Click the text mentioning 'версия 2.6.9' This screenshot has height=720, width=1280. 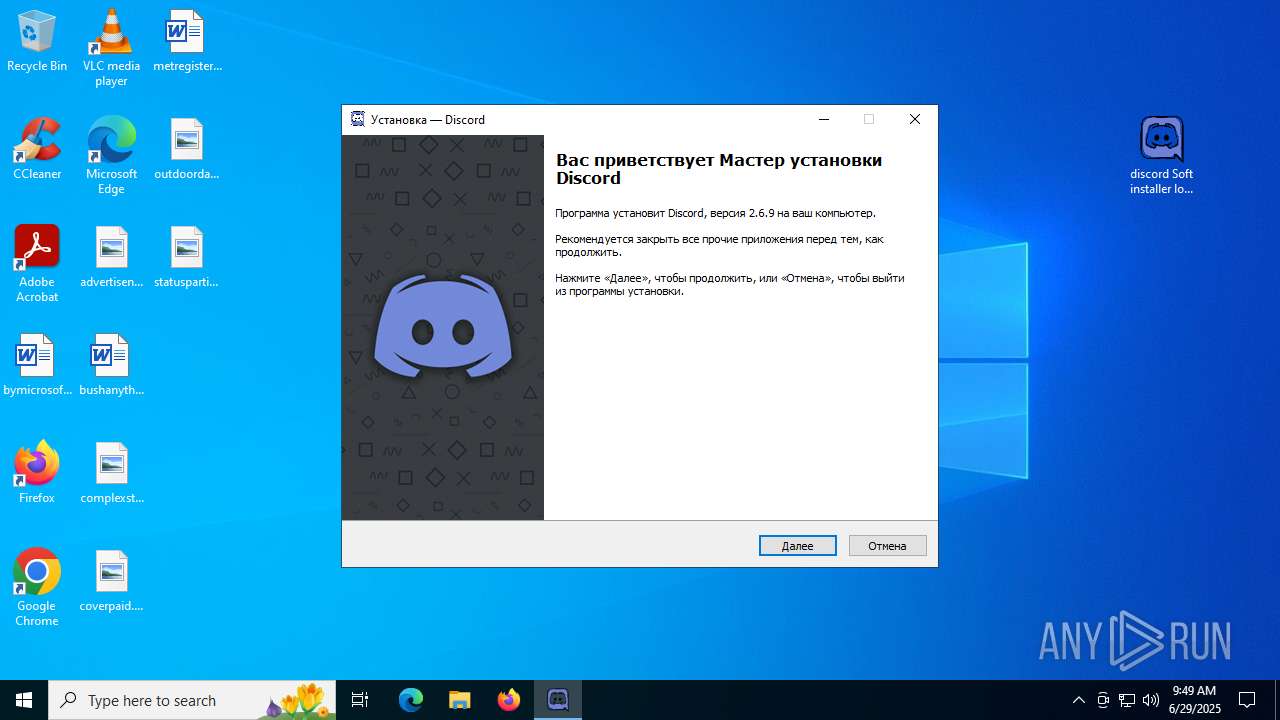pos(715,213)
